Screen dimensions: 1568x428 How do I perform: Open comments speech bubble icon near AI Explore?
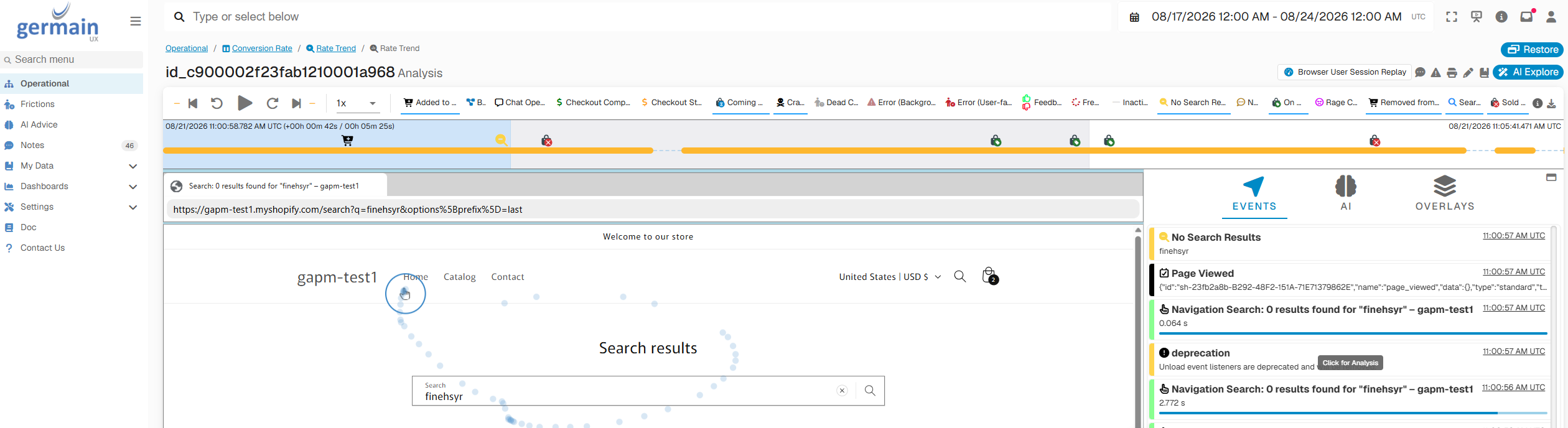click(x=1420, y=73)
